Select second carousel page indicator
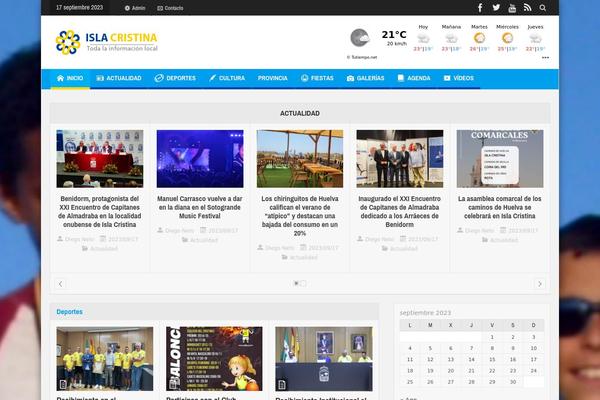600x400 pixels. coord(303,283)
